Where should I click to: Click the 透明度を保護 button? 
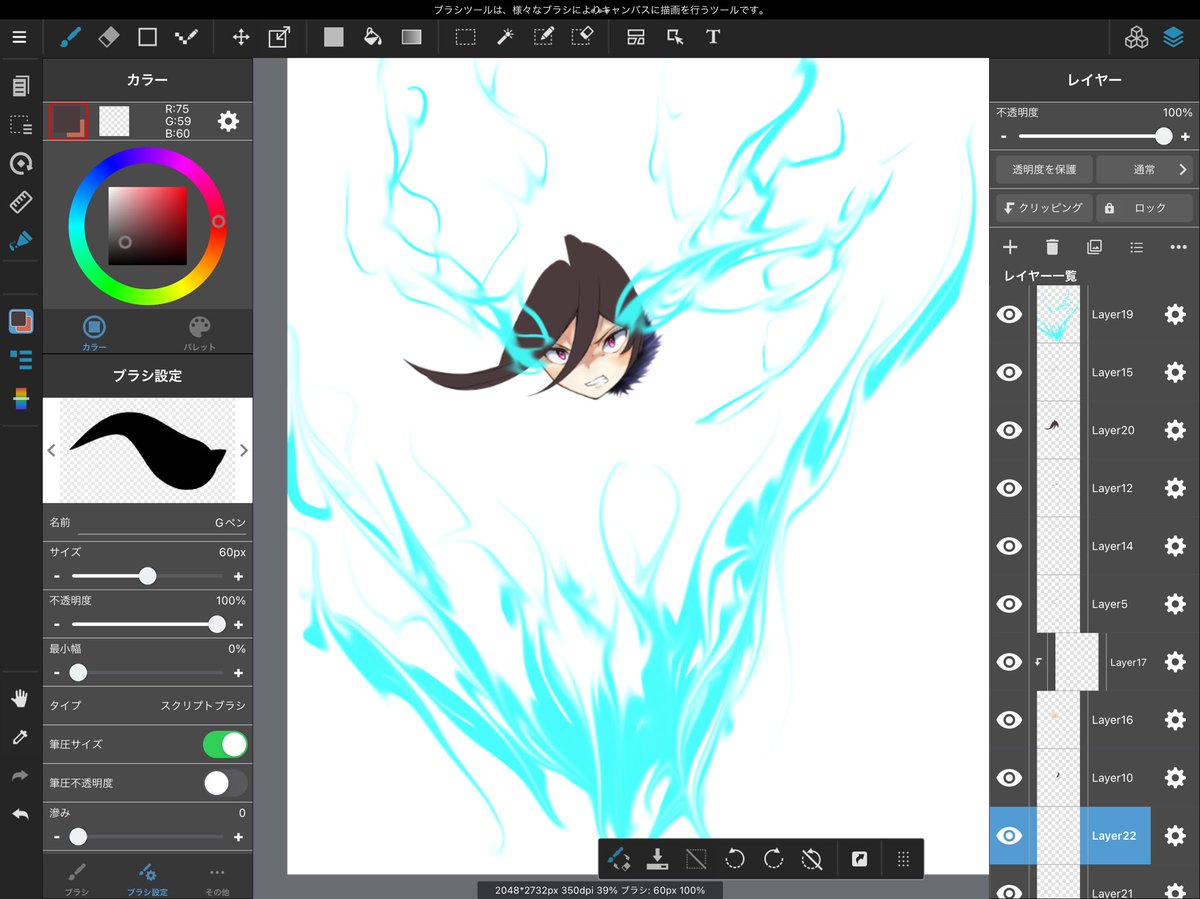click(1044, 170)
